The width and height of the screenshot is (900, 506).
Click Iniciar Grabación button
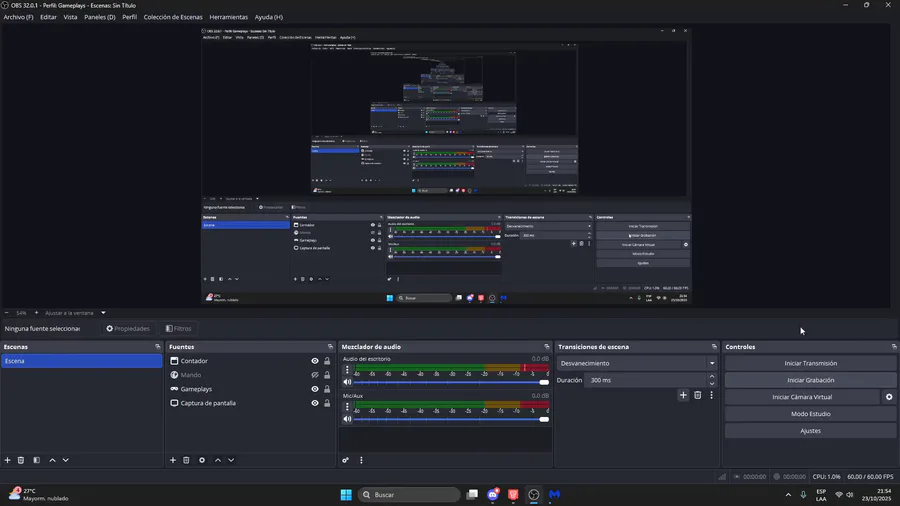pyautogui.click(x=810, y=380)
